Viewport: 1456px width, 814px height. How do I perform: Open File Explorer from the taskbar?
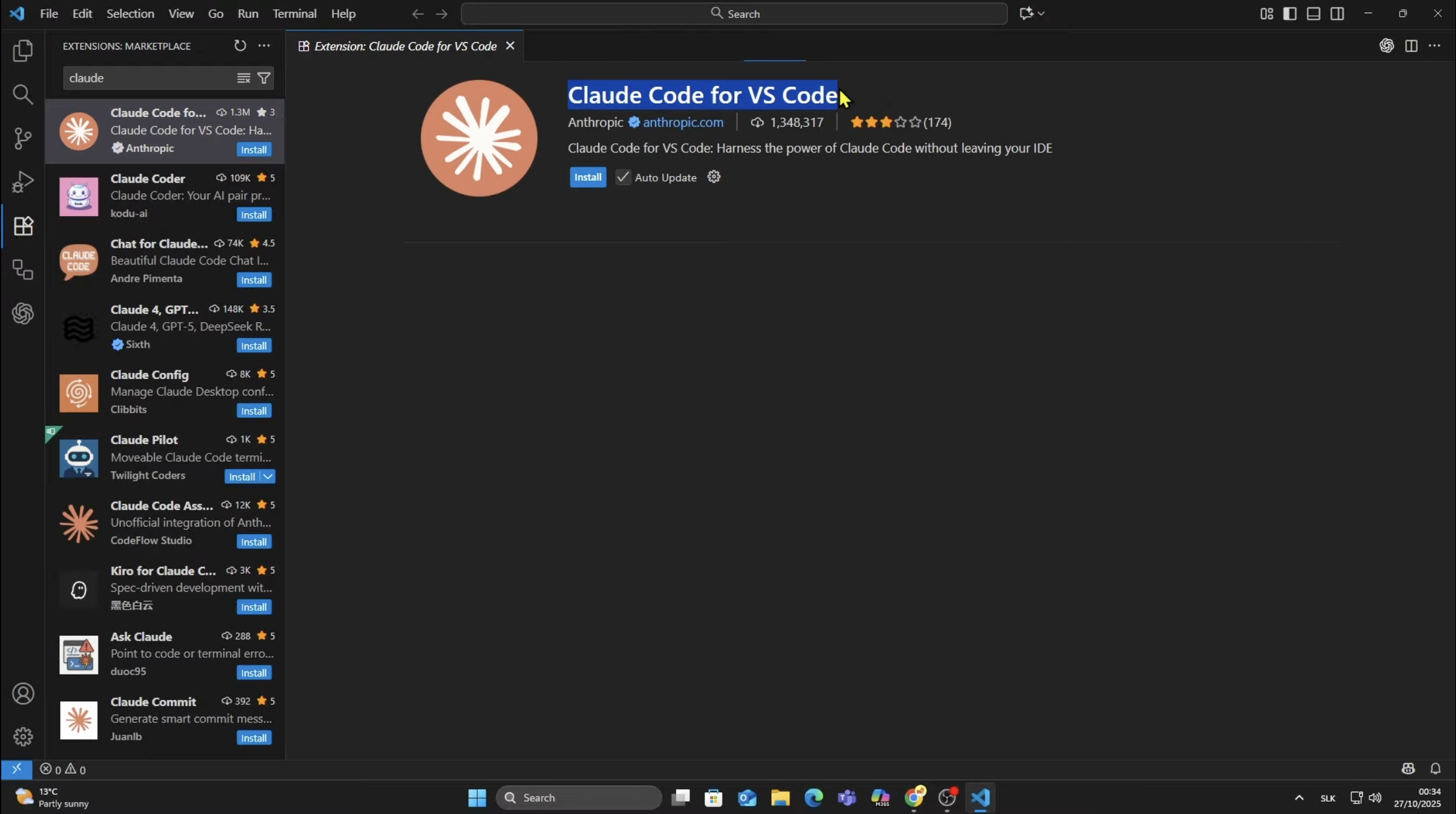coord(780,798)
